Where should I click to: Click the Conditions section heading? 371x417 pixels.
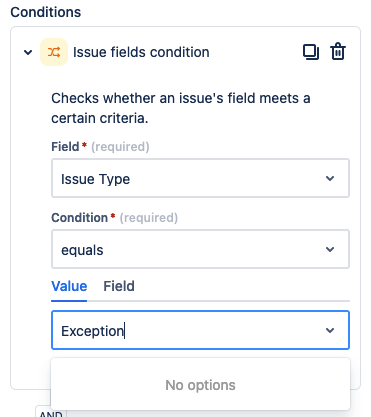46,12
